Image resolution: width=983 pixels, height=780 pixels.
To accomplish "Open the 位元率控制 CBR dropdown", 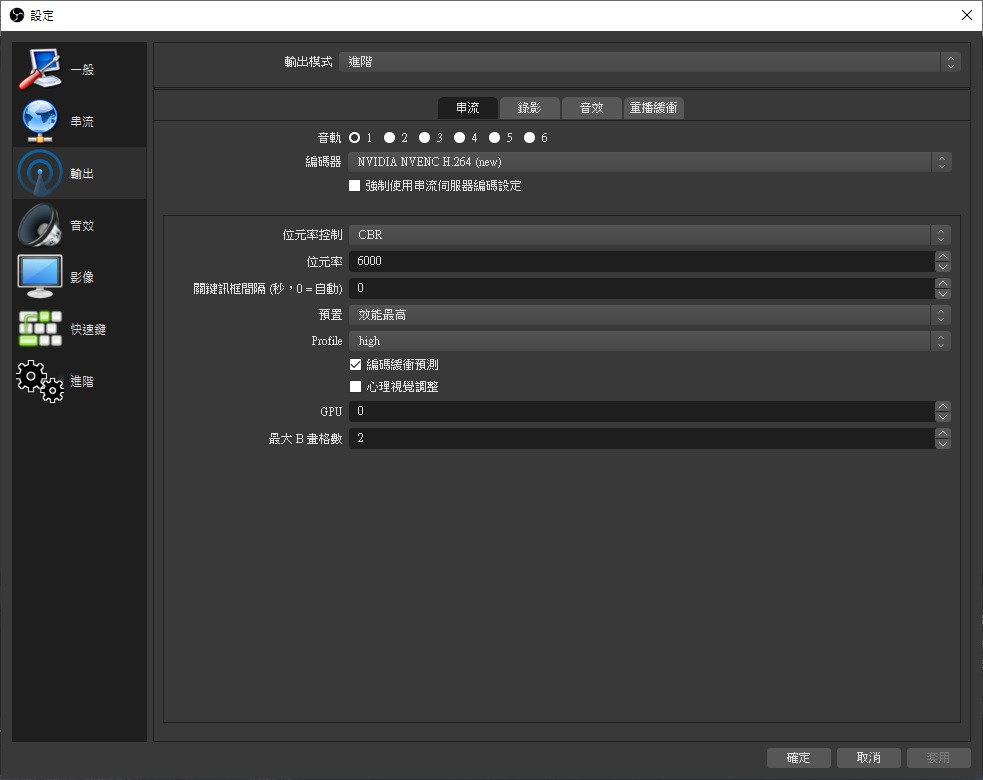I will click(649, 235).
